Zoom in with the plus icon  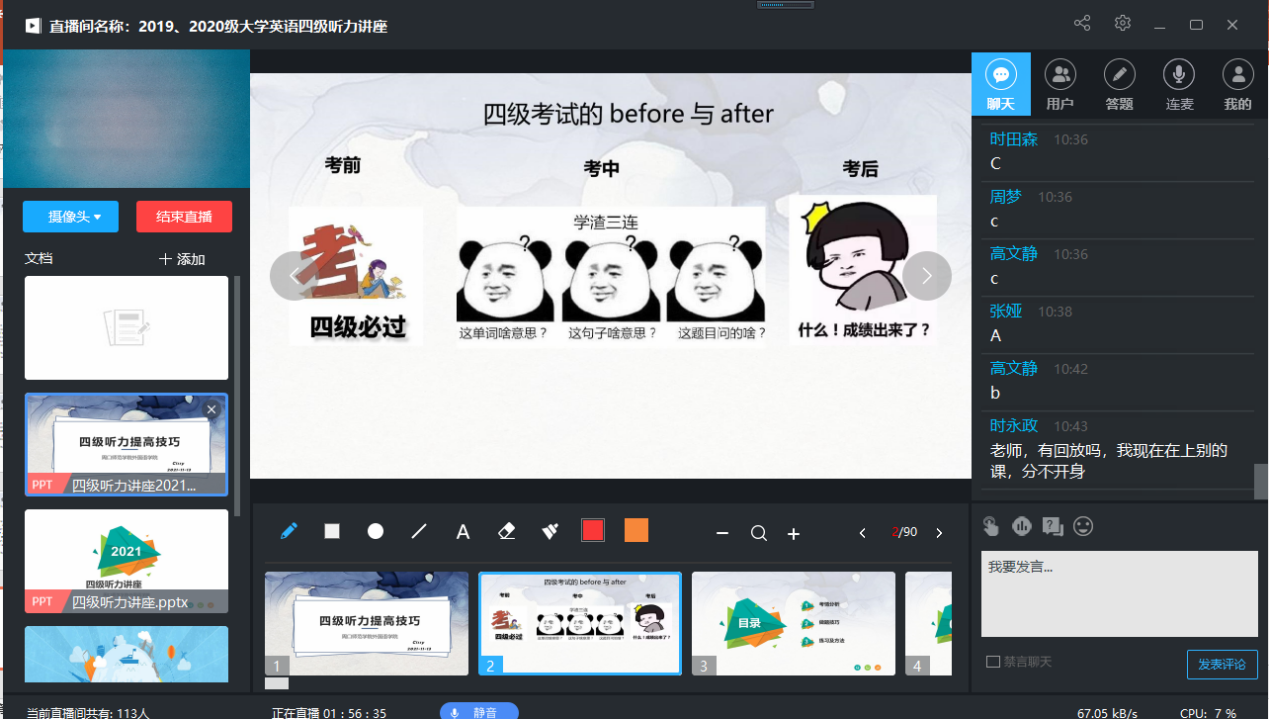[x=793, y=534]
